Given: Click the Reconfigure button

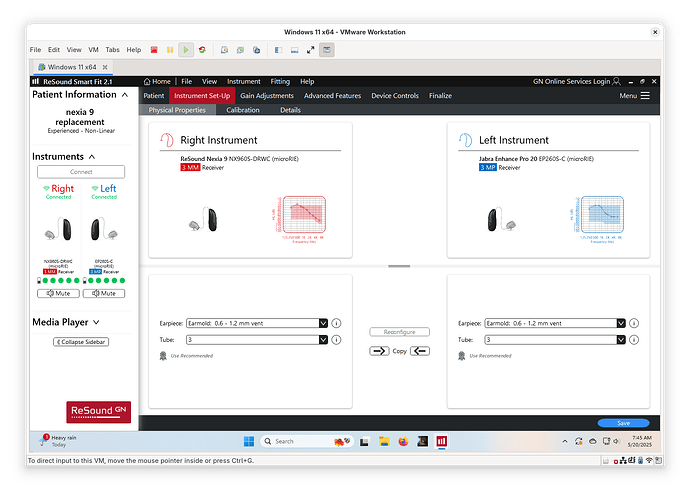Looking at the screenshot, I should (400, 332).
